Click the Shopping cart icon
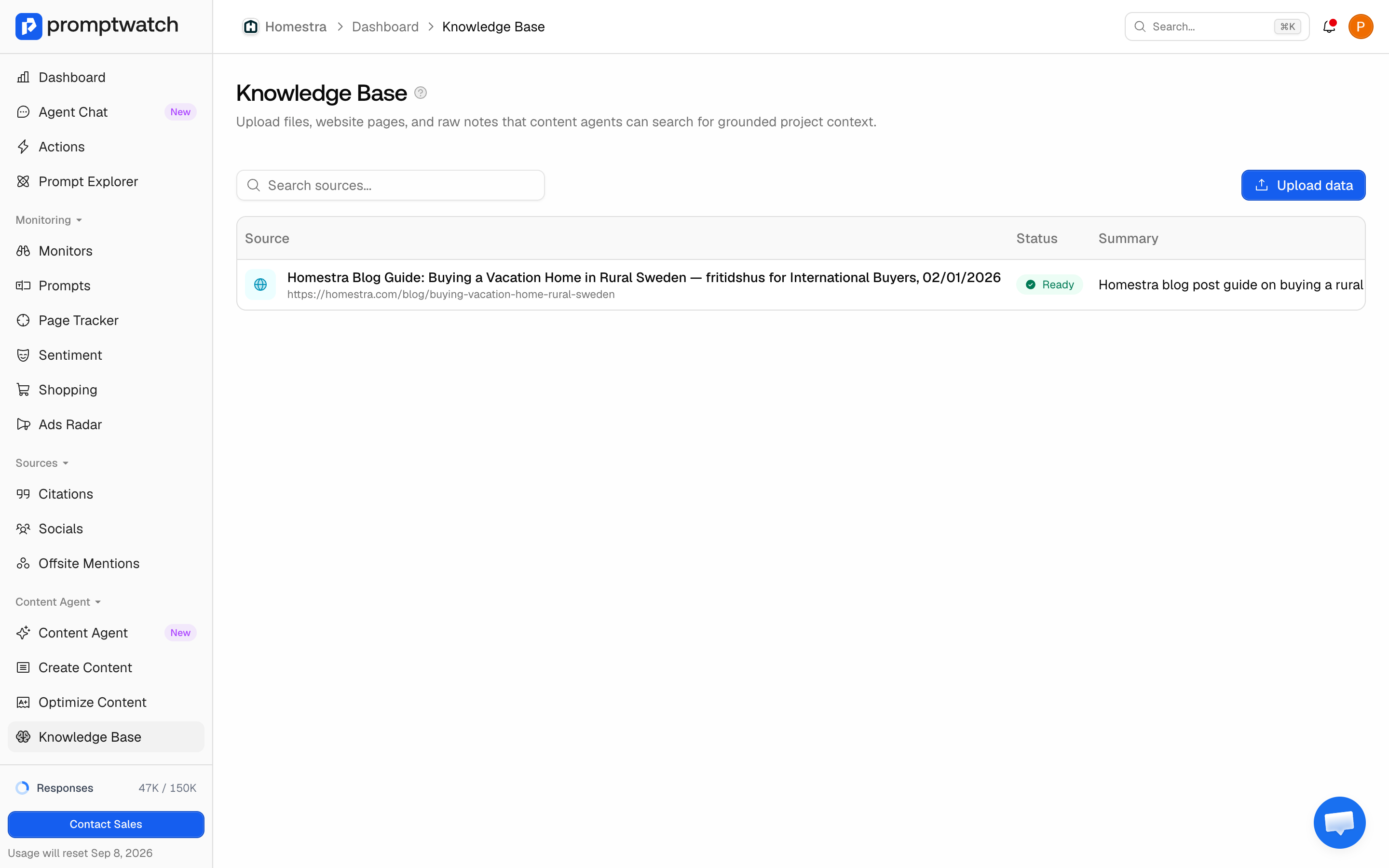The width and height of the screenshot is (1389, 868). pyautogui.click(x=23, y=390)
